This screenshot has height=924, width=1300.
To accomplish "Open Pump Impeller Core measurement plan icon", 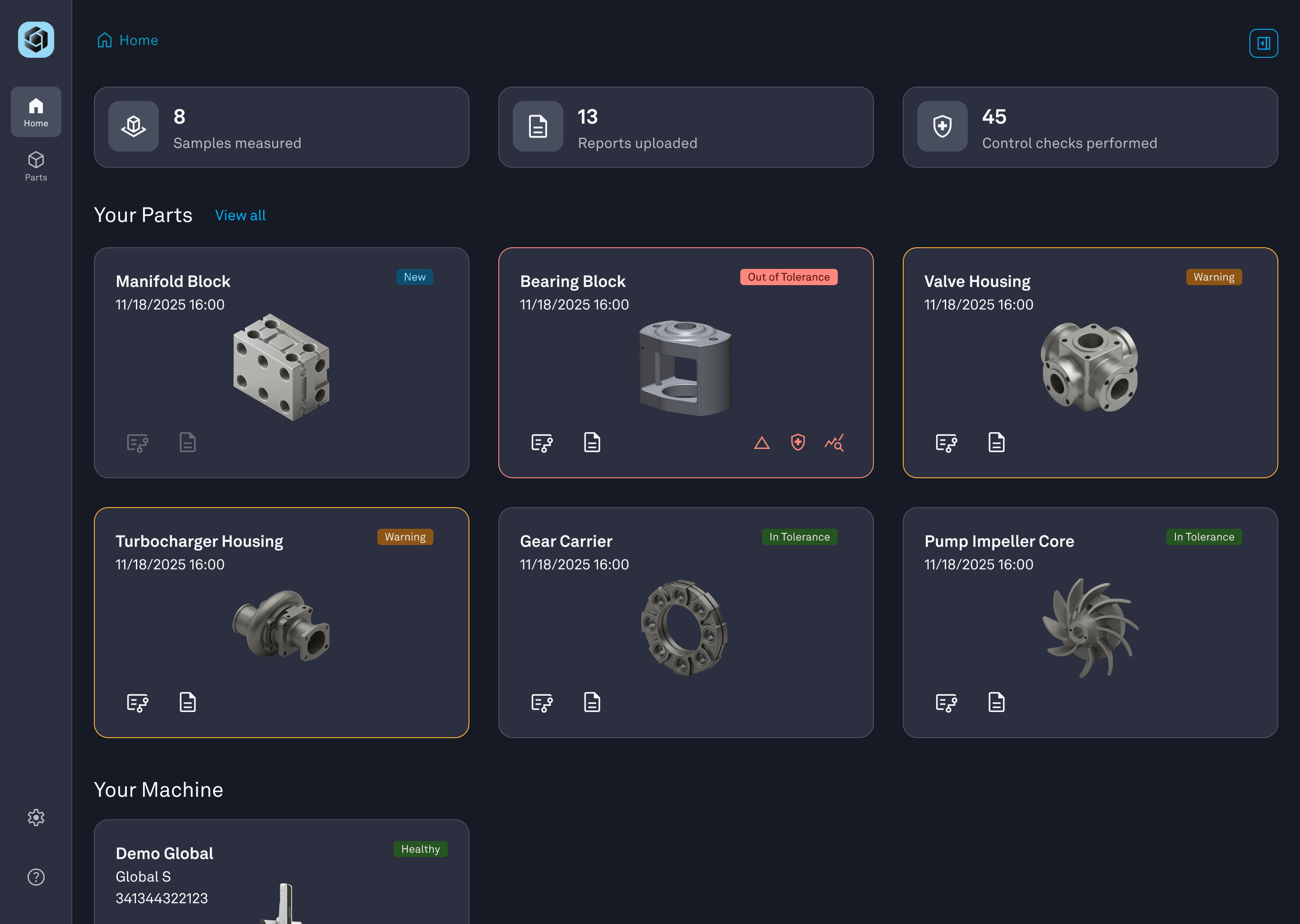I will 946,702.
